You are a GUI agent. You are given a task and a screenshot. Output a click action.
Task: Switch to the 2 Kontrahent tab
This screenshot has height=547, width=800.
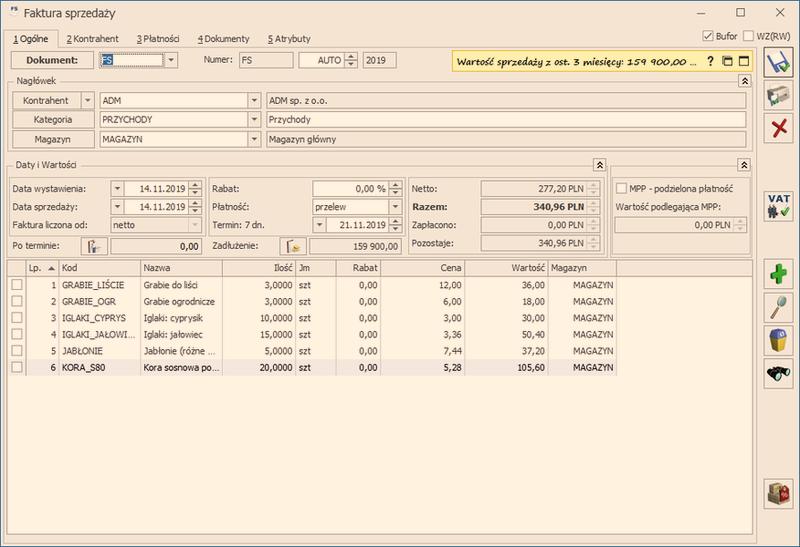click(92, 39)
